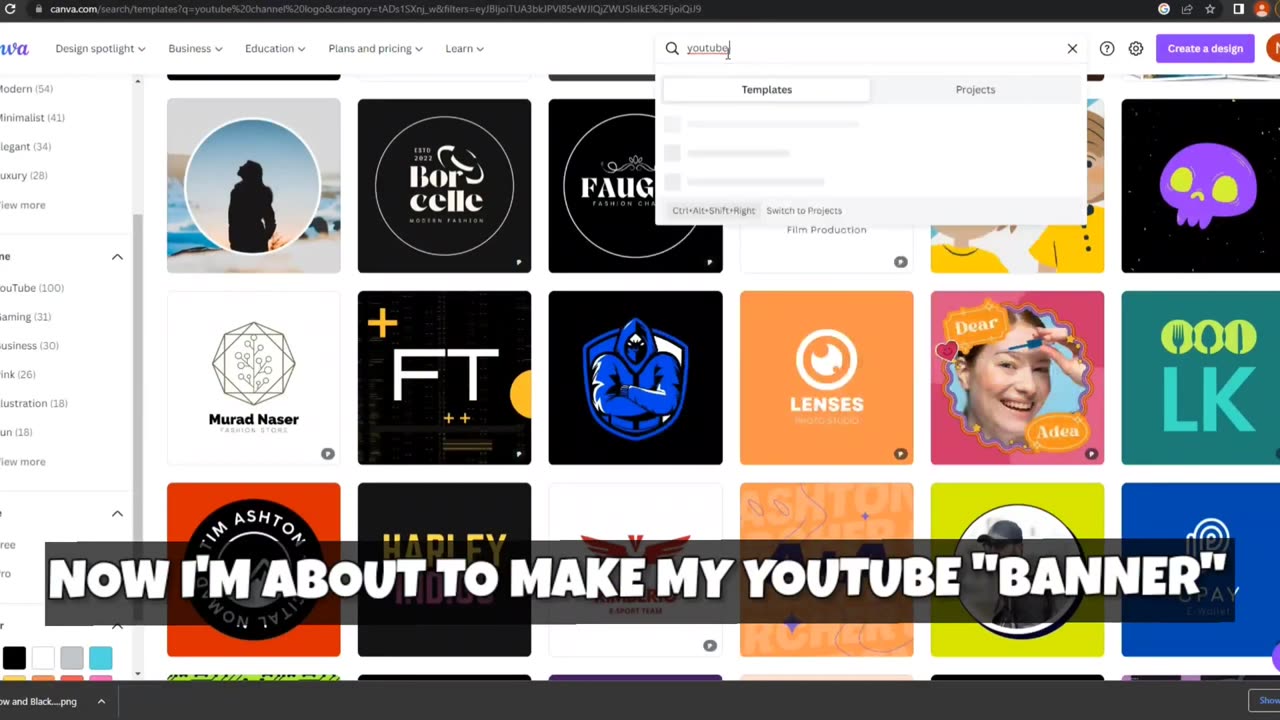This screenshot has height=720, width=1280.
Task: Open the blue hooded mascot template
Action: tap(635, 378)
